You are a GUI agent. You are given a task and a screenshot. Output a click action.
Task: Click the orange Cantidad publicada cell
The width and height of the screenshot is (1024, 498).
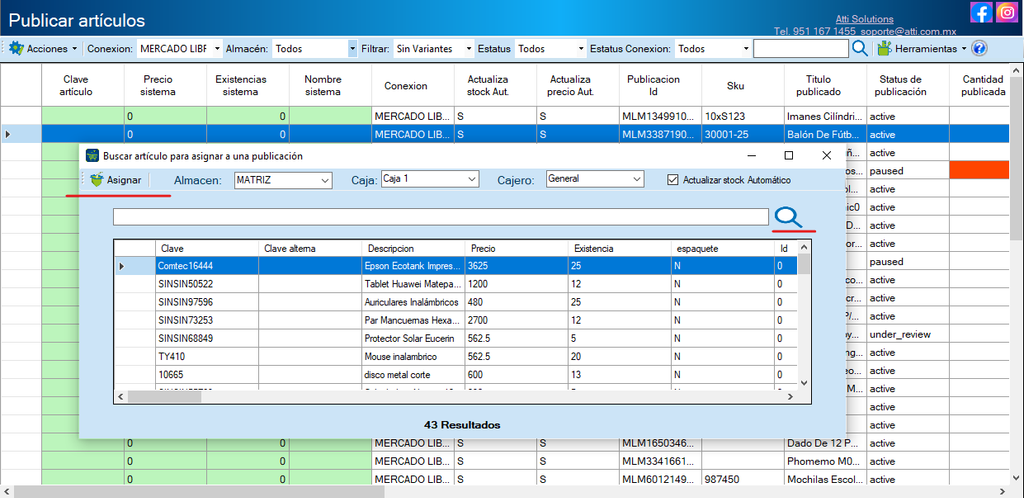point(979,170)
